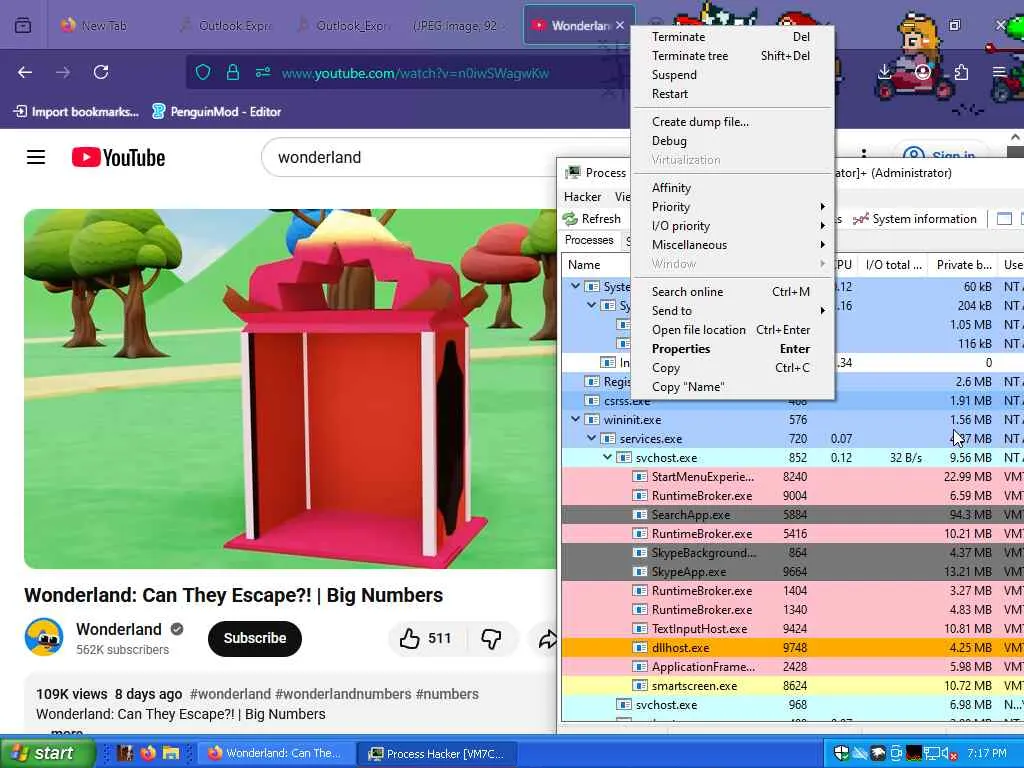Click the #wonderlandnumbers hashtag
The height and width of the screenshot is (768, 1024).
(x=343, y=694)
